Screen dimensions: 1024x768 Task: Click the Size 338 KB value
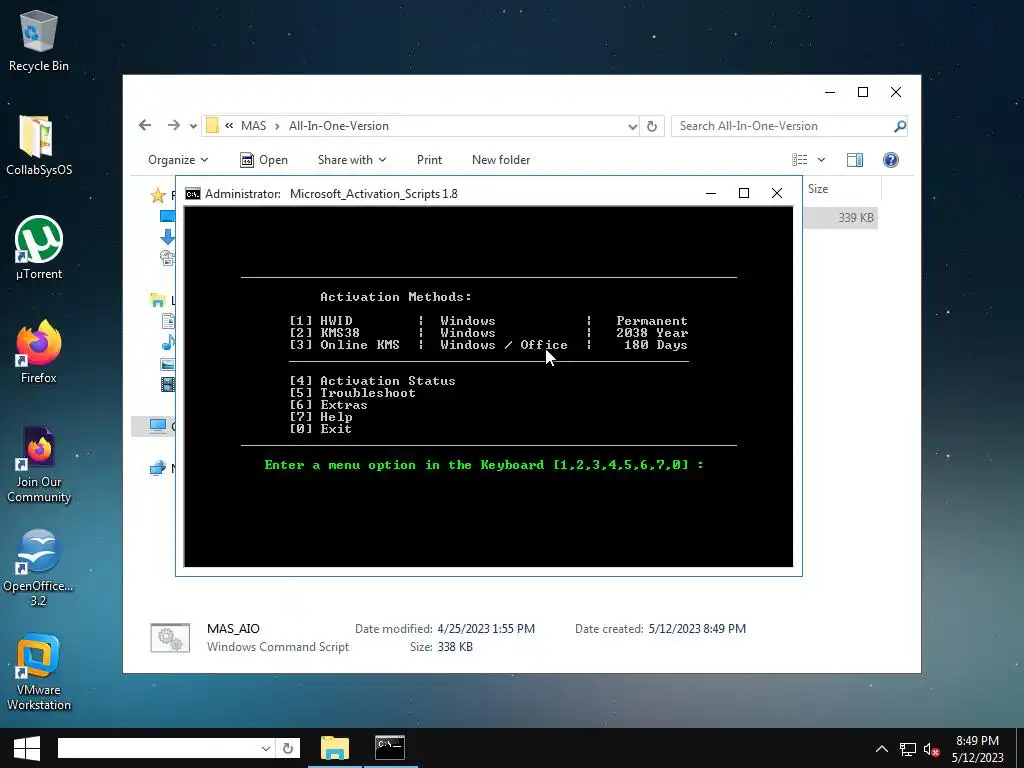click(456, 647)
